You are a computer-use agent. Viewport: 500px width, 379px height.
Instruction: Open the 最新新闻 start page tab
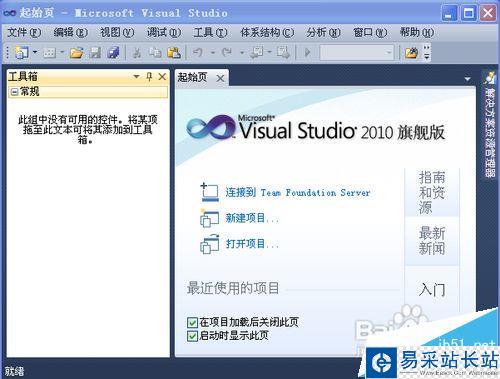pyautogui.click(x=432, y=241)
